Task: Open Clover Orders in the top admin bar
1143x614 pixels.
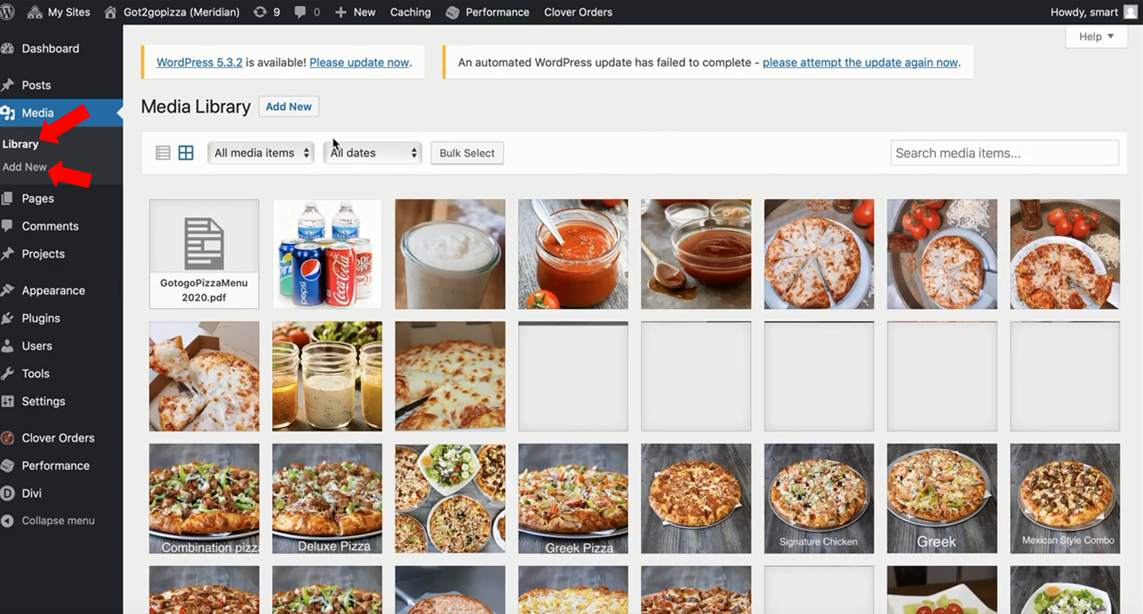Action: pyautogui.click(x=578, y=12)
